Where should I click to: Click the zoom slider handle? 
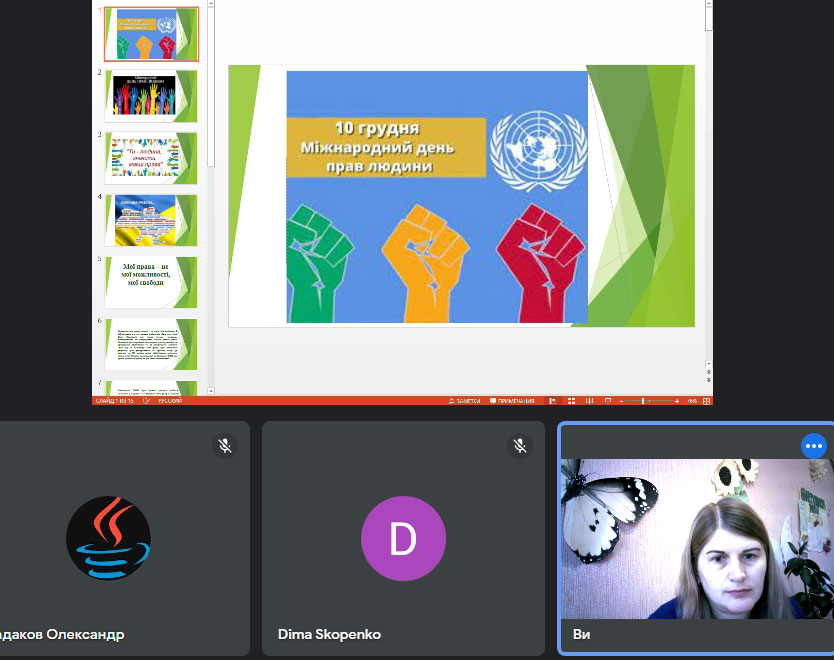(643, 401)
